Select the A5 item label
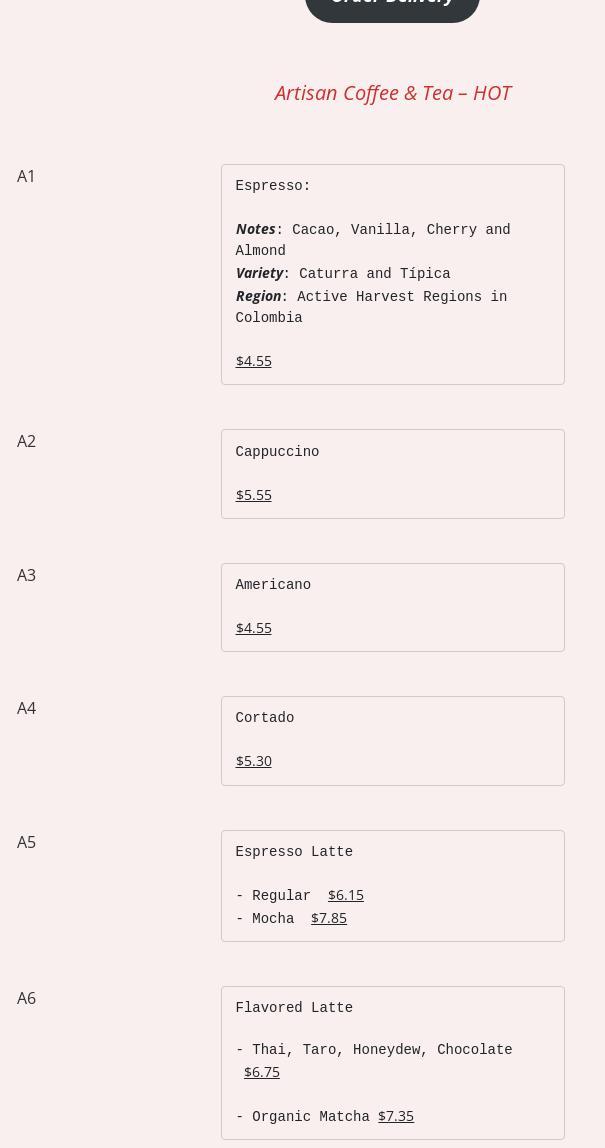Screen dimensions: 605x1148 [27, 842]
